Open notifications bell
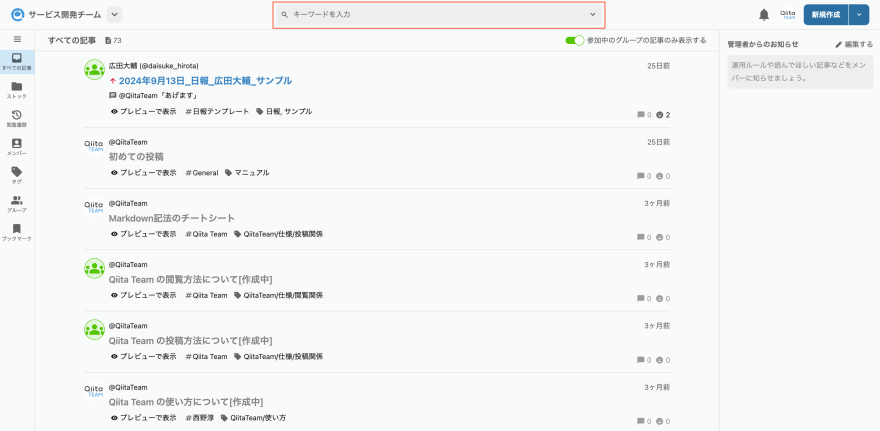The height and width of the screenshot is (431, 880). pyautogui.click(x=764, y=15)
